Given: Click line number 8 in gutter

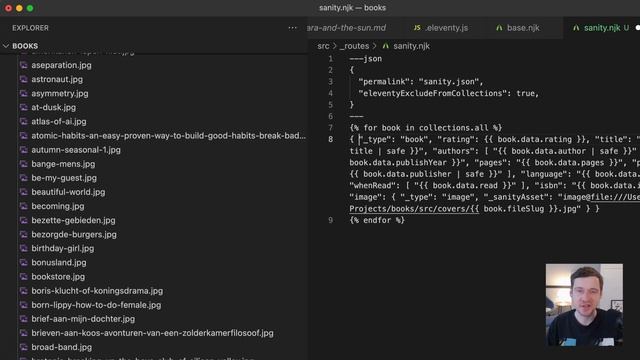Looking at the screenshot, I should click(x=330, y=139).
